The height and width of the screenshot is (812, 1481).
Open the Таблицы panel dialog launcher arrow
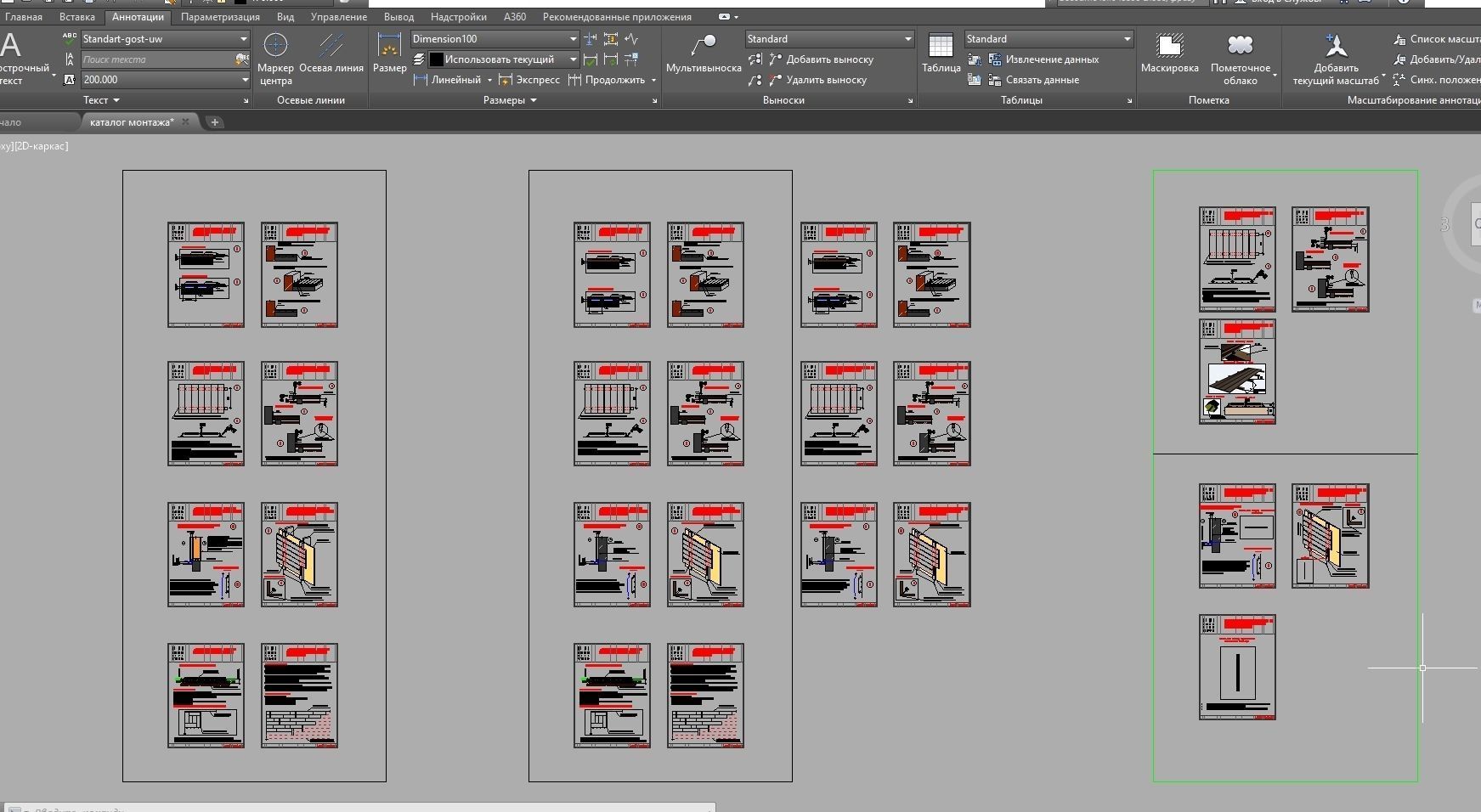click(1129, 101)
